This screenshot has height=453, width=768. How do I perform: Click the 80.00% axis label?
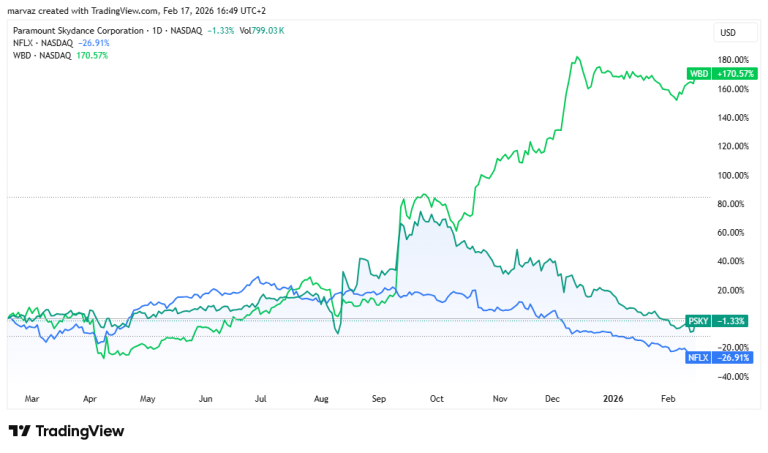[x=731, y=204]
